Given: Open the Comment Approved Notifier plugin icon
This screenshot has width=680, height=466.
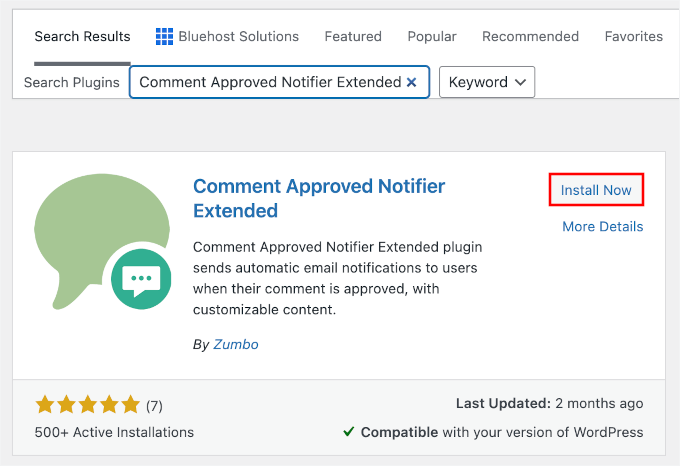Looking at the screenshot, I should [103, 241].
